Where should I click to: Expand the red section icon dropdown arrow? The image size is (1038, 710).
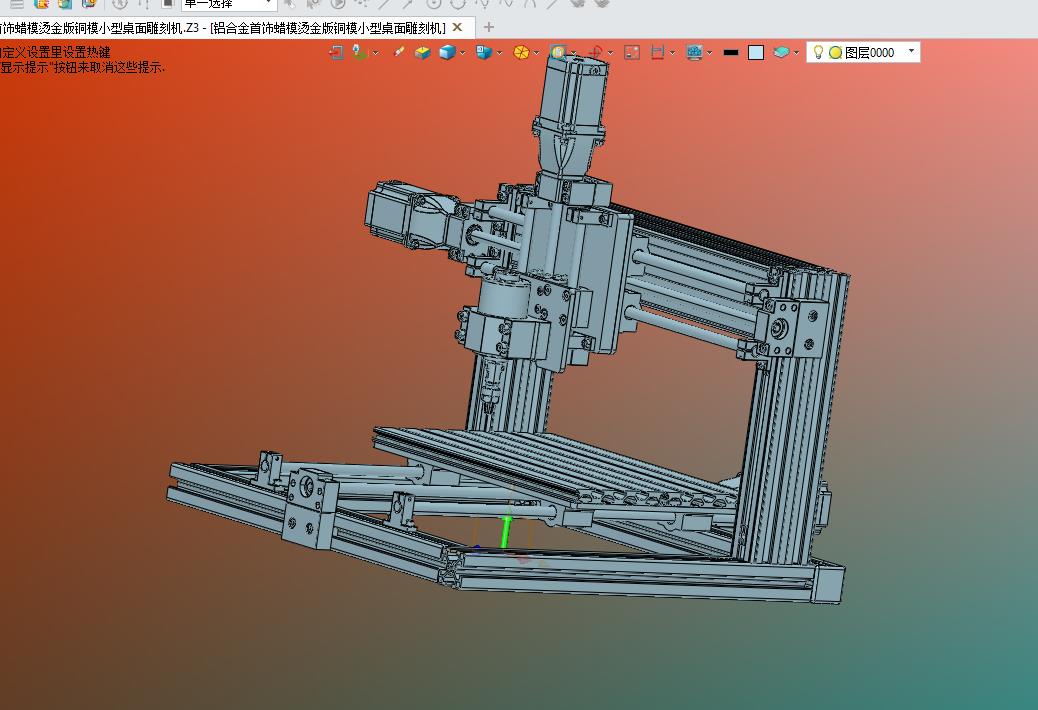(x=673, y=52)
